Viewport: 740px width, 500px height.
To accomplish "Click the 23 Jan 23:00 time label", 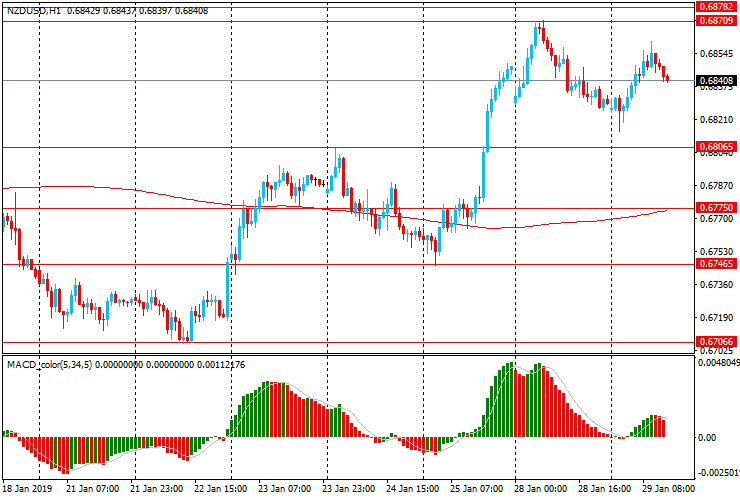I will [348, 490].
